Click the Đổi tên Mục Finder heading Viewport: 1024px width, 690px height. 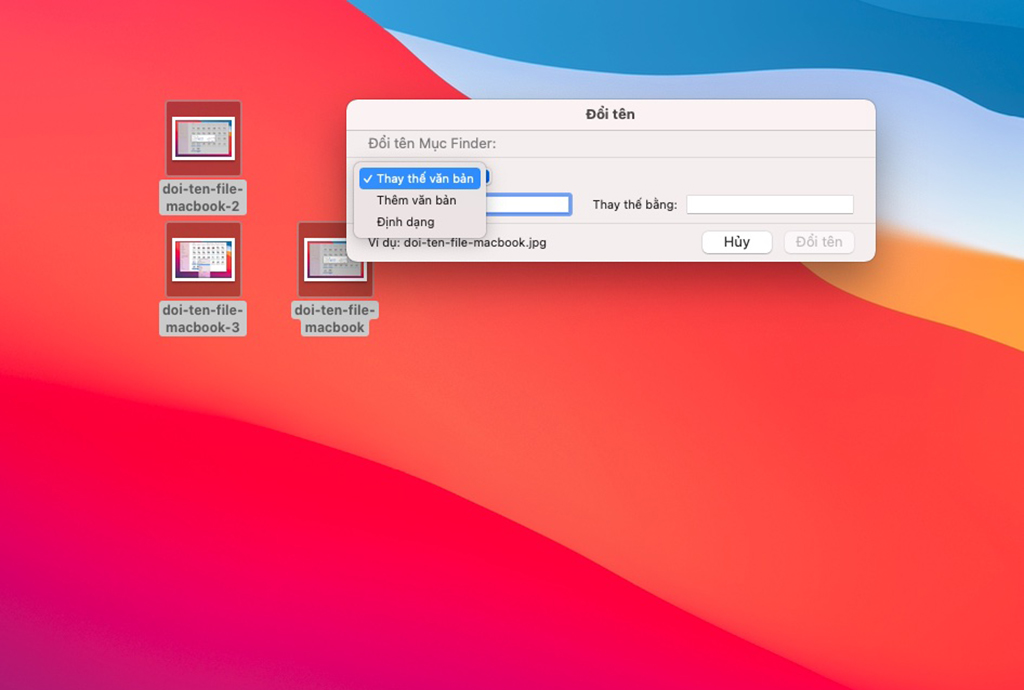(x=432, y=143)
